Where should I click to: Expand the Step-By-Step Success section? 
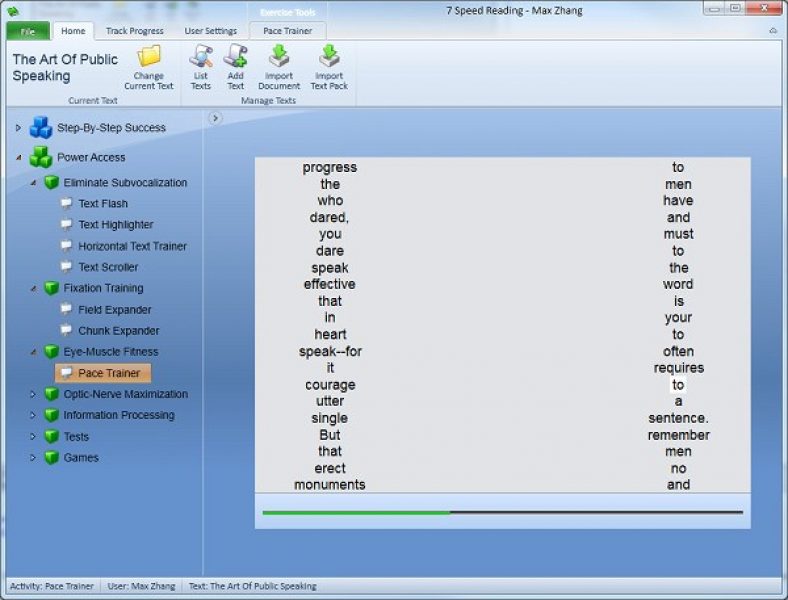click(18, 128)
